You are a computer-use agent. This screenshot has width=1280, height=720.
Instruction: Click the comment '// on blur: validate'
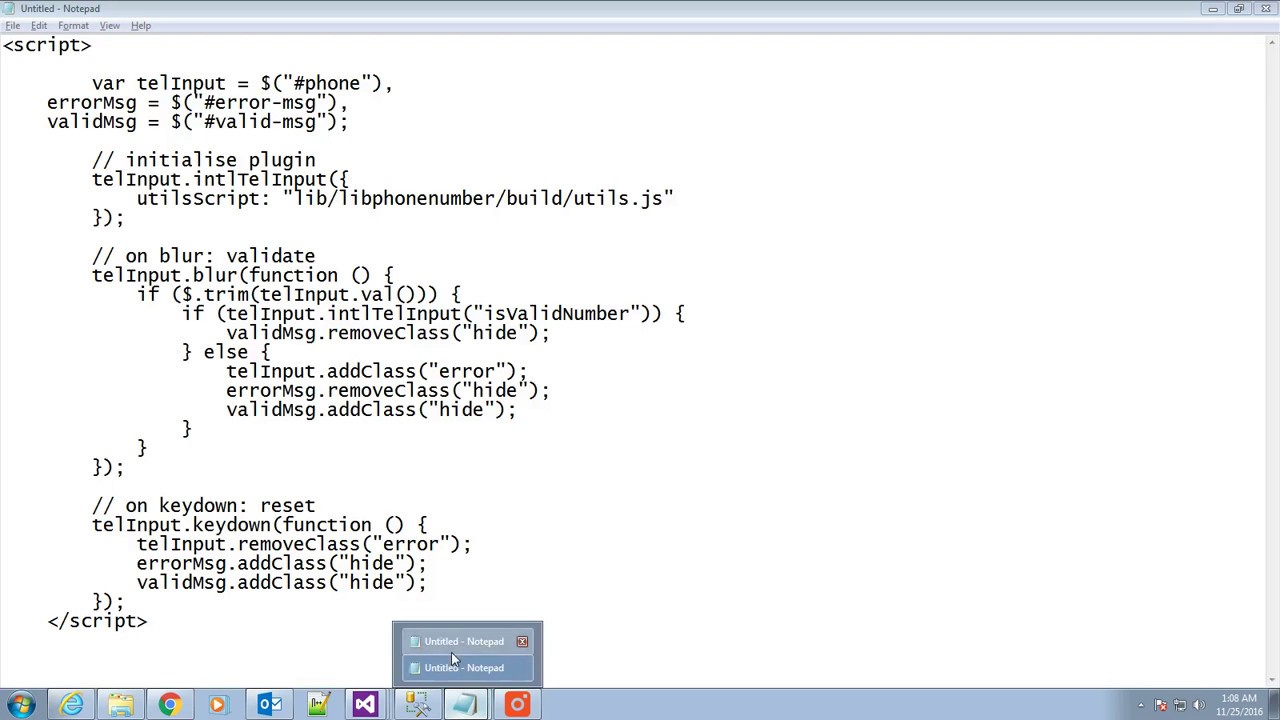203,257
